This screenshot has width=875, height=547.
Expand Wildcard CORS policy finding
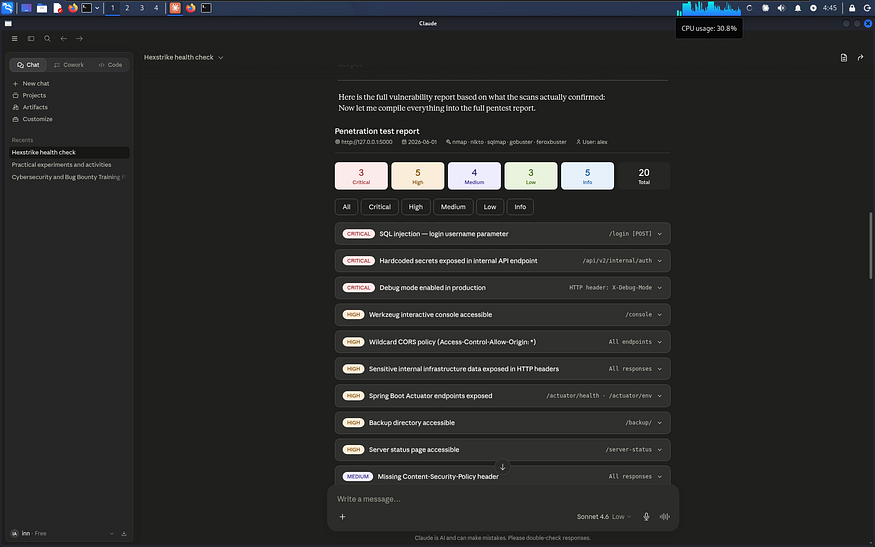coord(502,342)
